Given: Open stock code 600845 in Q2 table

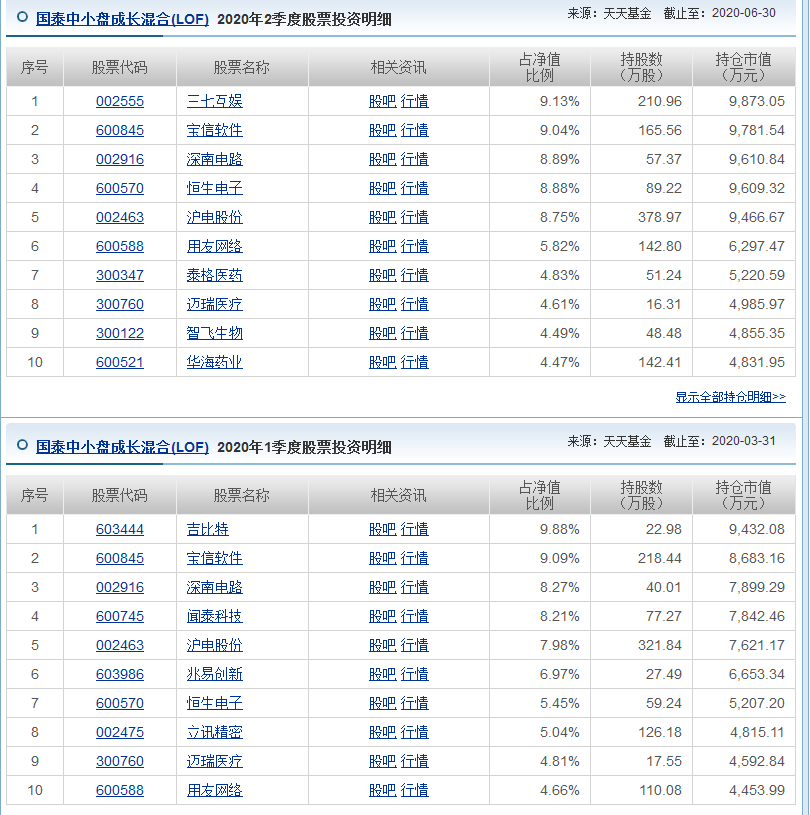Looking at the screenshot, I should coord(120,130).
